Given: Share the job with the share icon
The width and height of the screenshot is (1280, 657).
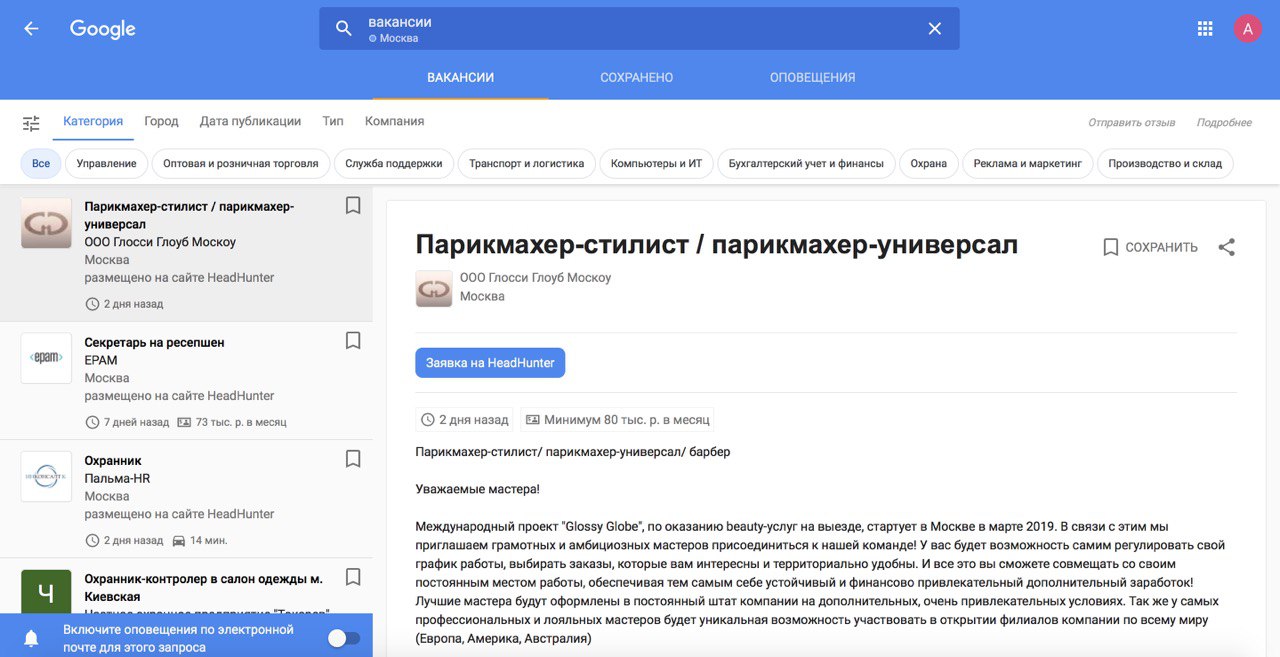Looking at the screenshot, I should coord(1227,247).
